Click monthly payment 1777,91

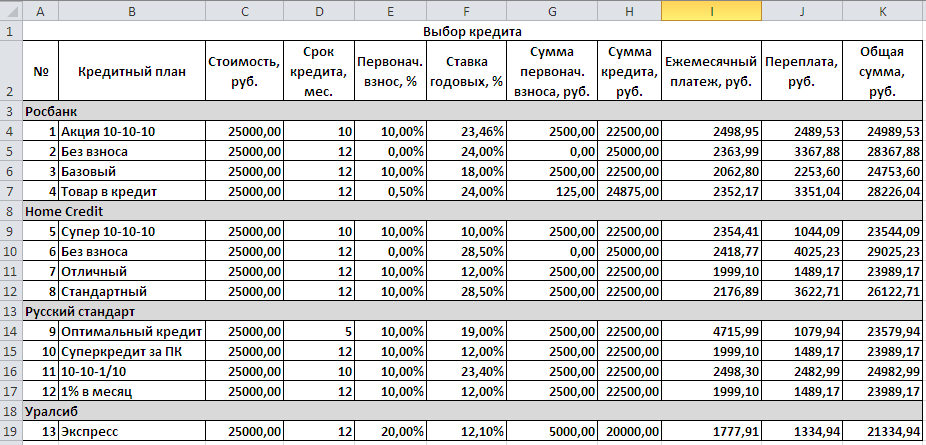(x=711, y=432)
